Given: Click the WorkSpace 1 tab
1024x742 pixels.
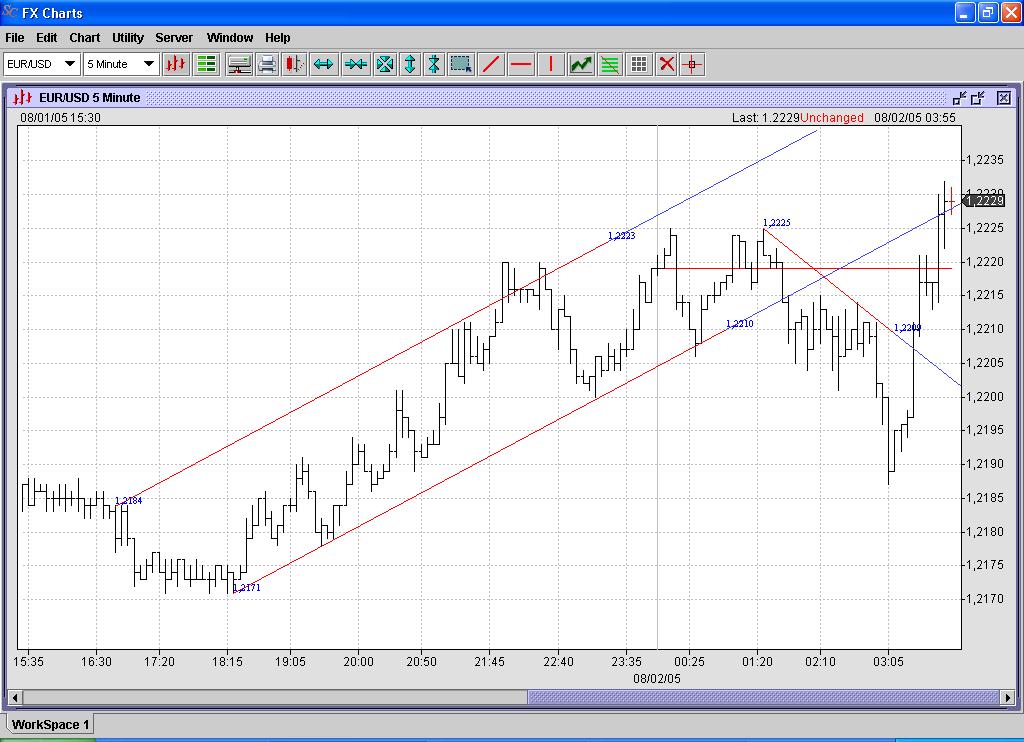Looking at the screenshot, I should point(51,724).
